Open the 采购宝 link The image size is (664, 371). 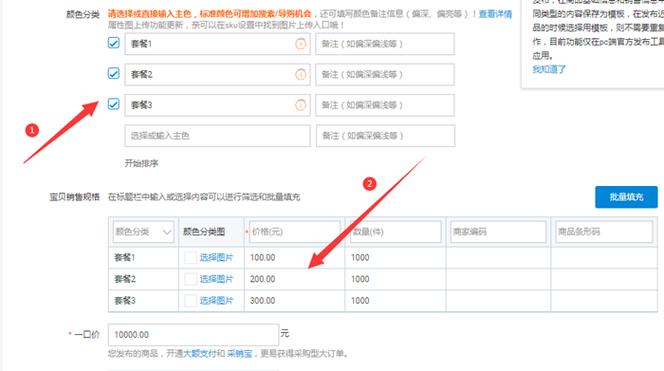tap(239, 354)
